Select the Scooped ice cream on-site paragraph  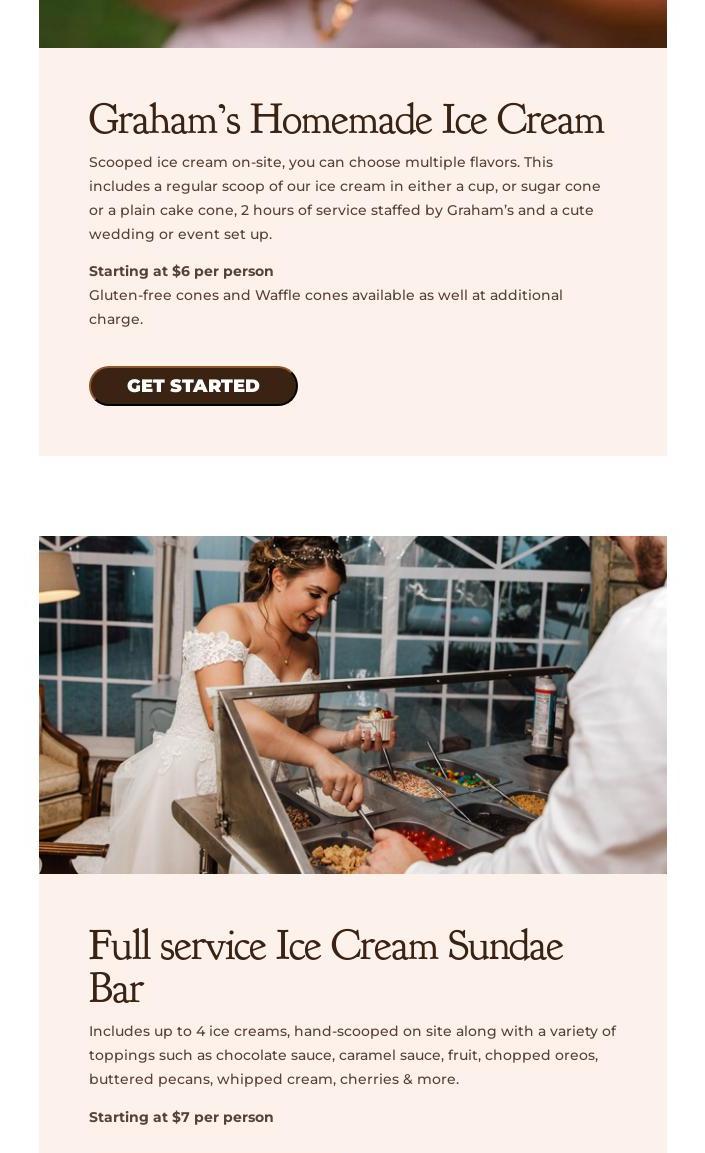coord(345,198)
